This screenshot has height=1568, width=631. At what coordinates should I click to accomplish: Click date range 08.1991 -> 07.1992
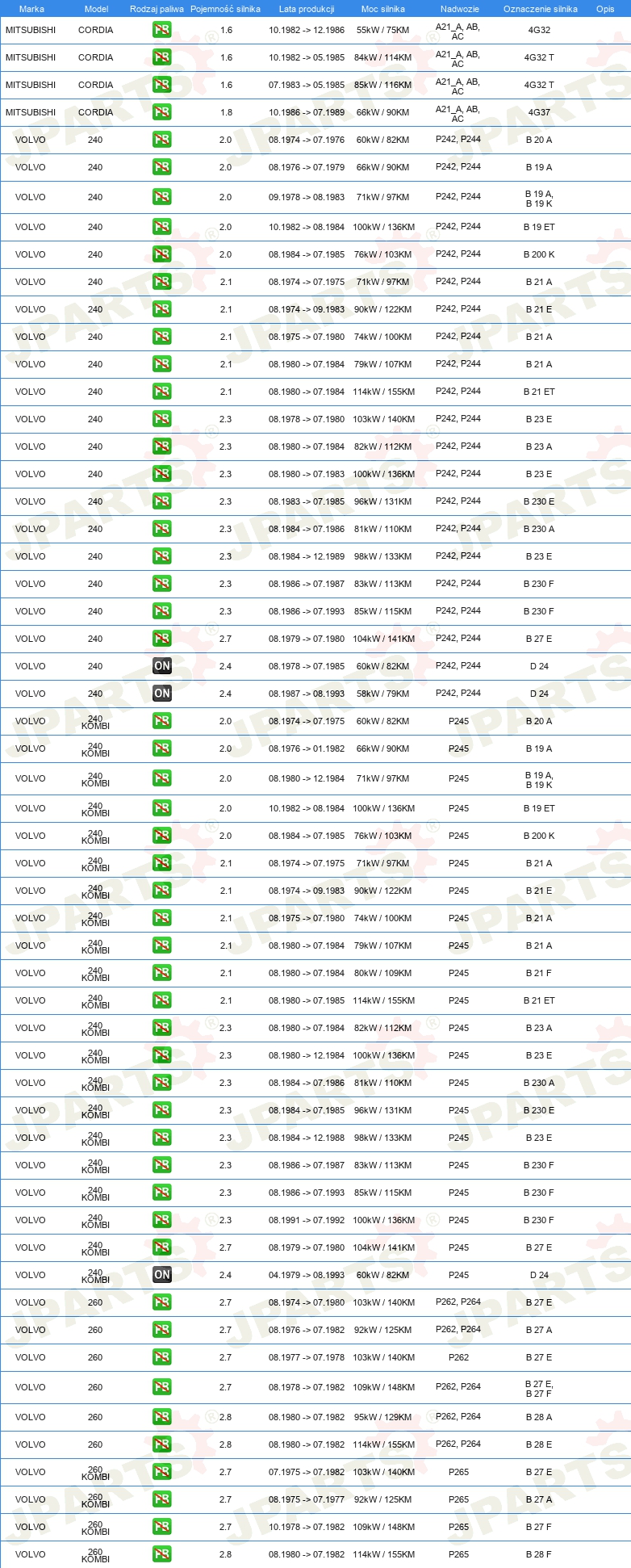[307, 1220]
